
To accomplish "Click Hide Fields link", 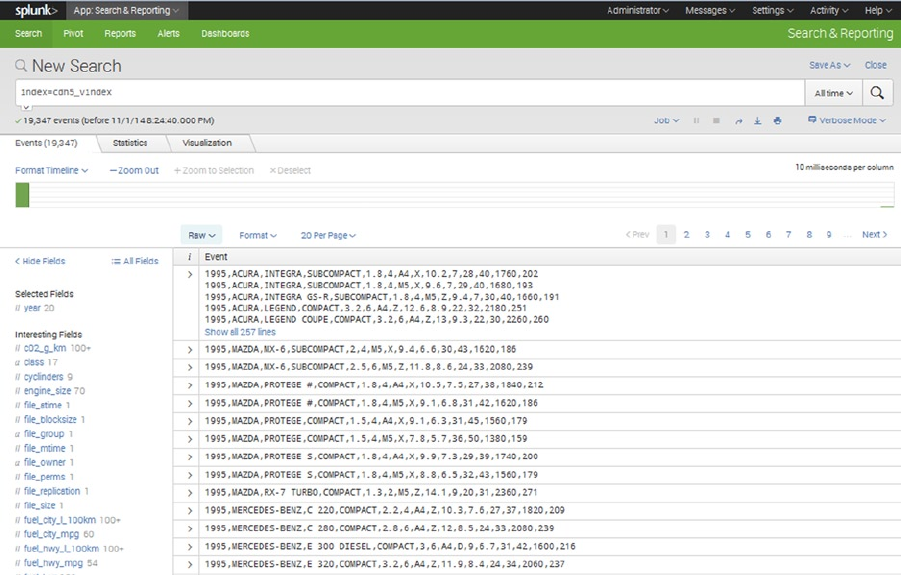I will pyautogui.click(x=40, y=261).
